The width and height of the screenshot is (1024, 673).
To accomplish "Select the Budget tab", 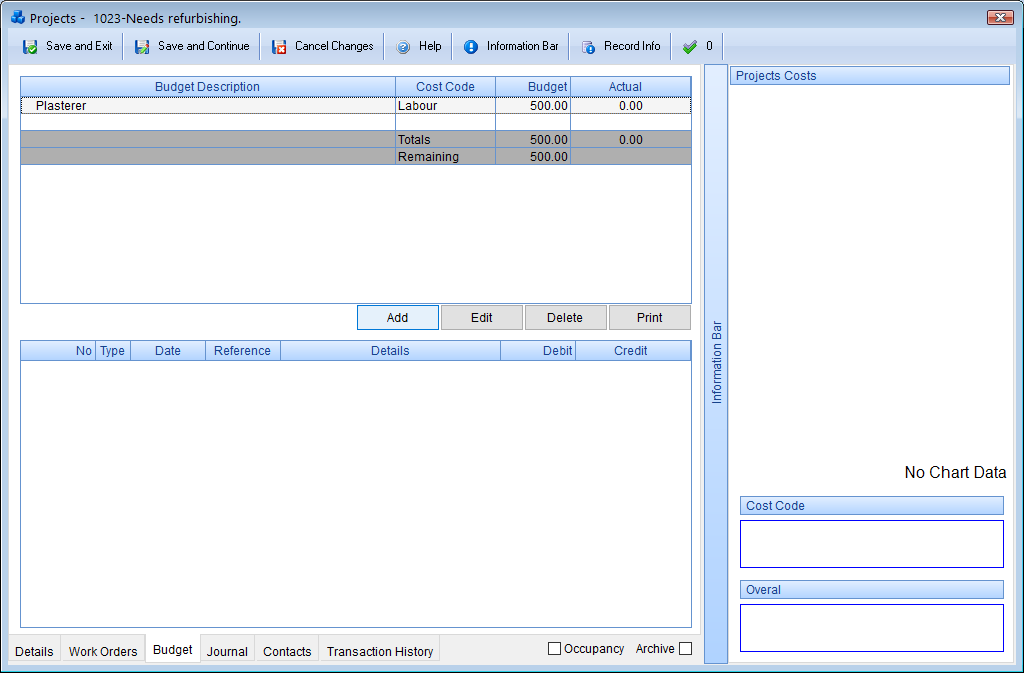I will point(172,650).
